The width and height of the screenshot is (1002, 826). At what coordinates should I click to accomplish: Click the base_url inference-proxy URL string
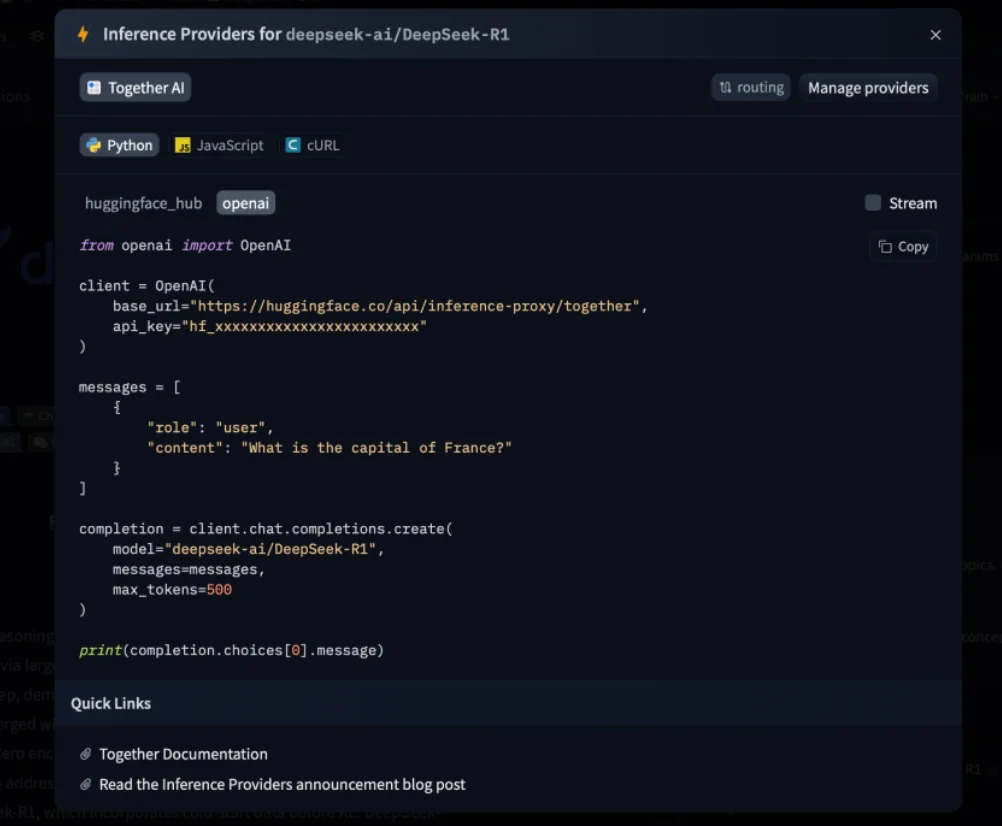tap(415, 306)
